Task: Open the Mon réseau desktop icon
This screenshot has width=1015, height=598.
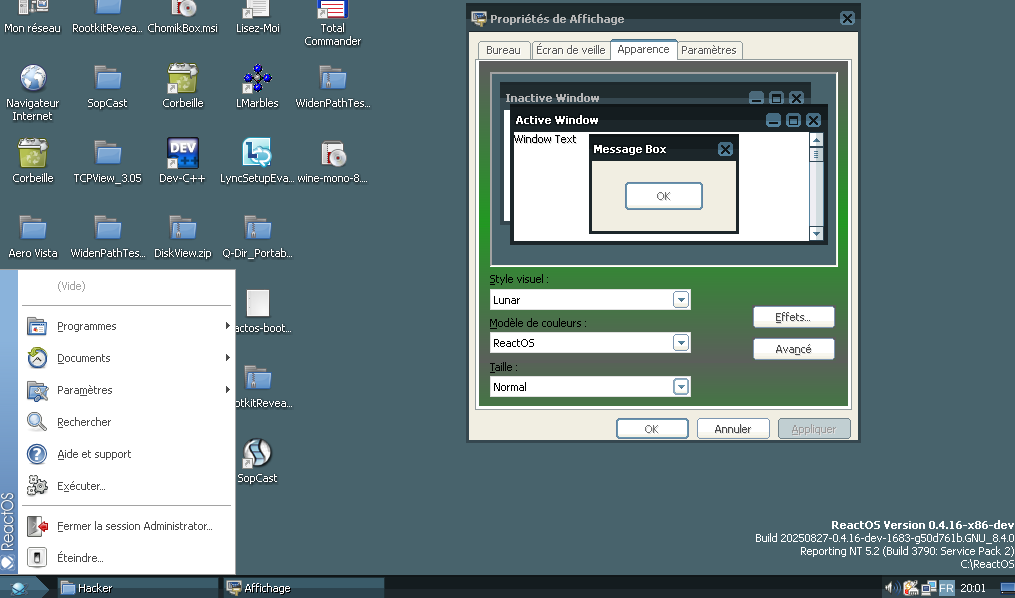Action: tap(32, 9)
